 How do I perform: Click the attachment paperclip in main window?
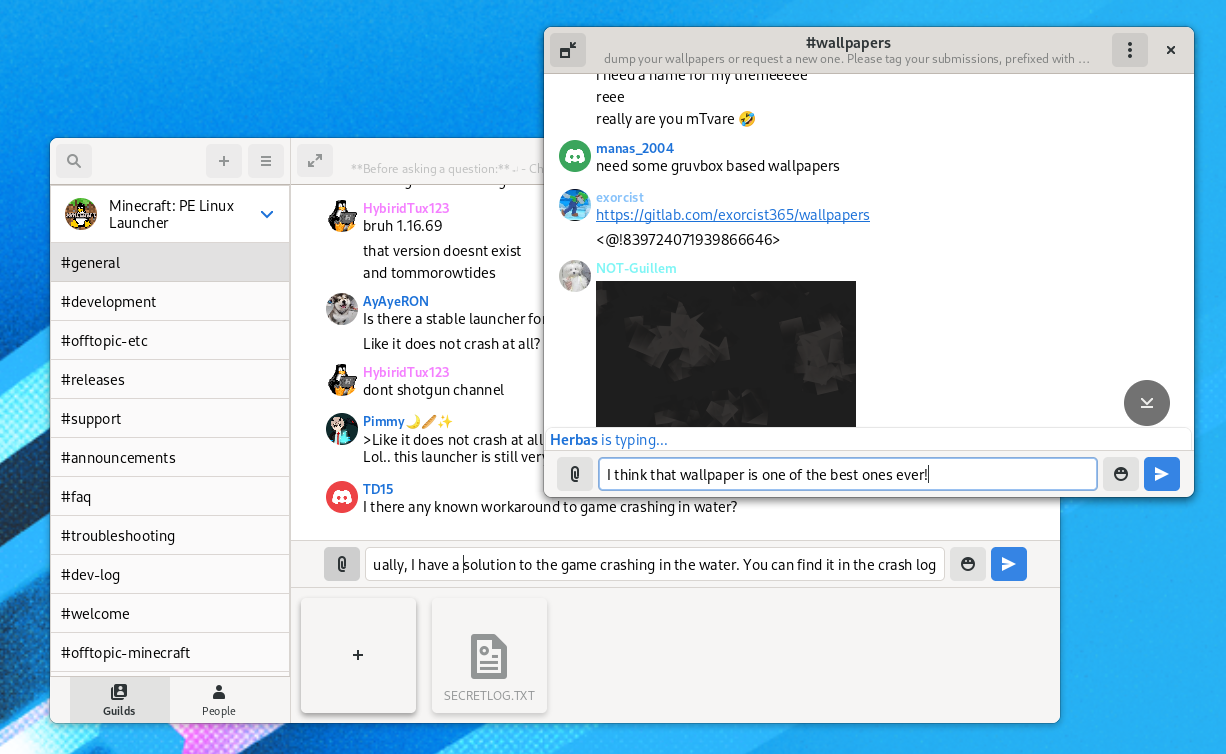point(342,564)
